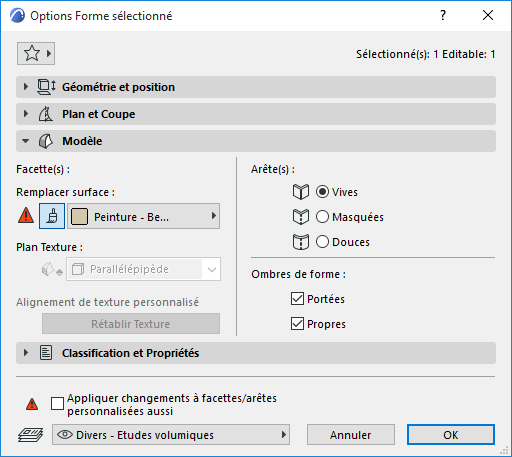This screenshot has height=457, width=512.
Task: Uncheck the Propres shadow checkbox
Action: tap(297, 324)
